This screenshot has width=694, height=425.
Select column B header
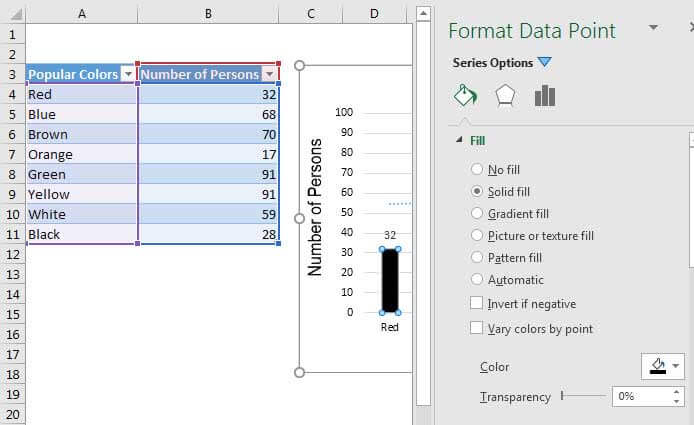pos(208,14)
